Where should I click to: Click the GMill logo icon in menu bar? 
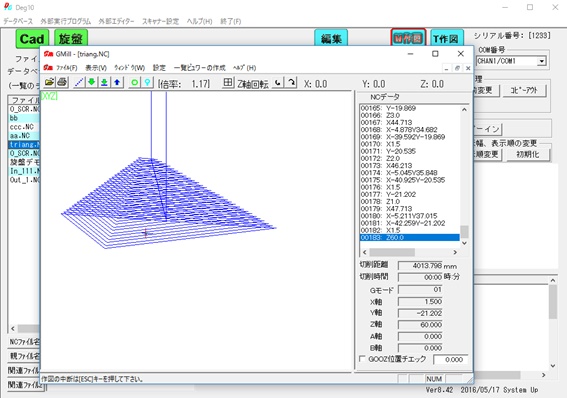coord(48,68)
